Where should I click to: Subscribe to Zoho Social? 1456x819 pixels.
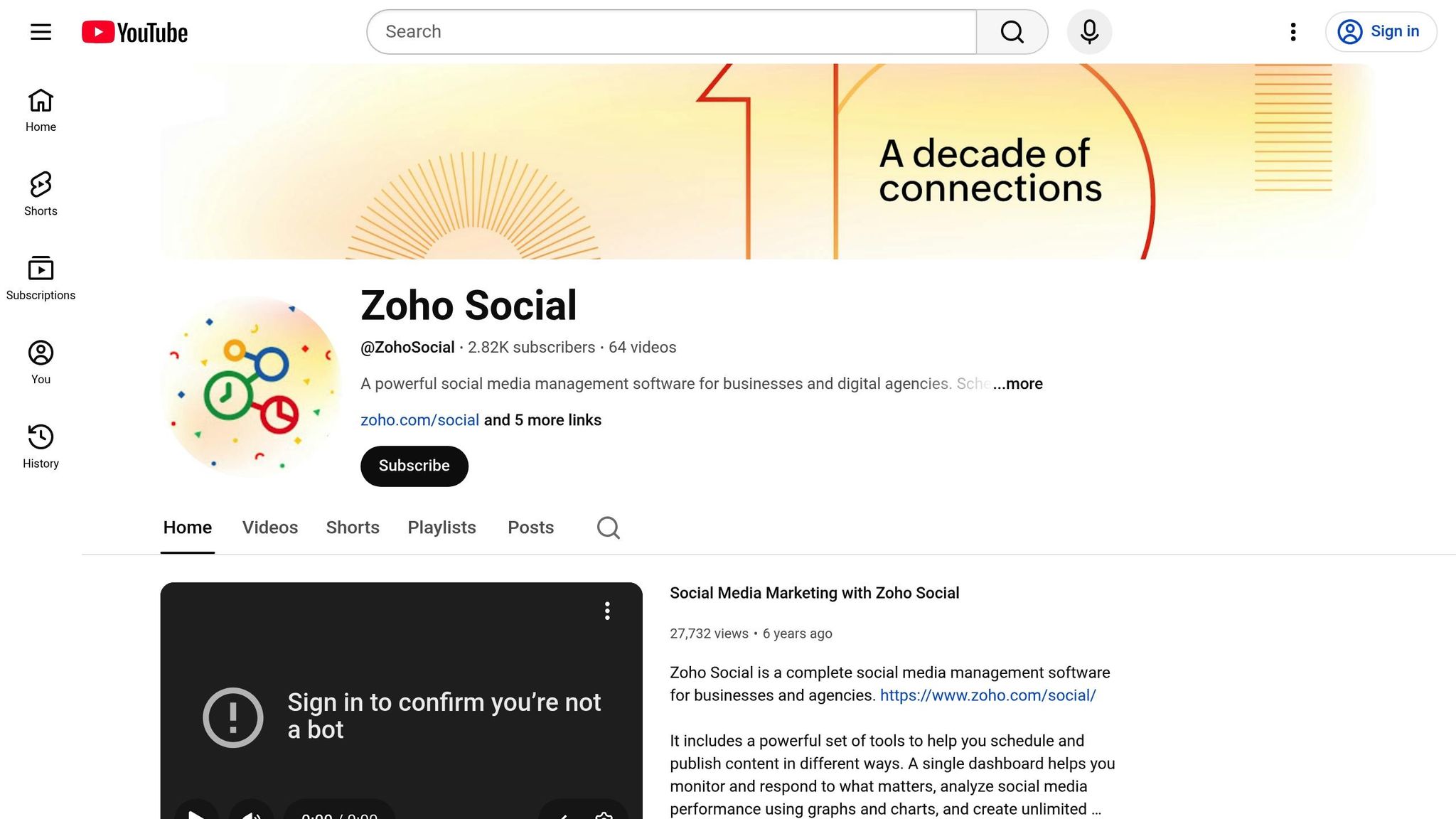click(x=414, y=466)
